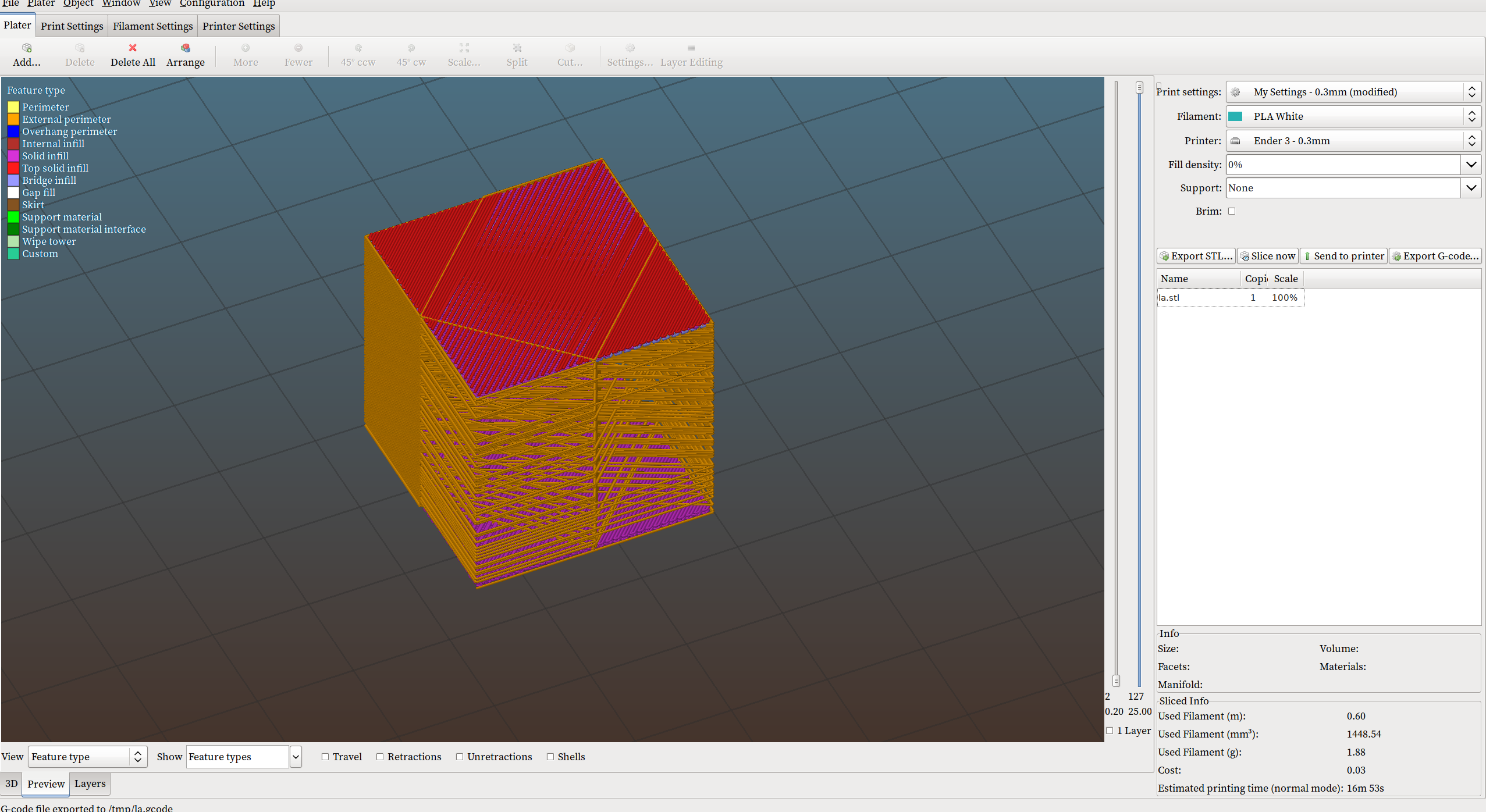Image resolution: width=1486 pixels, height=812 pixels.
Task: Click the Add object toolbar icon
Action: [27, 48]
